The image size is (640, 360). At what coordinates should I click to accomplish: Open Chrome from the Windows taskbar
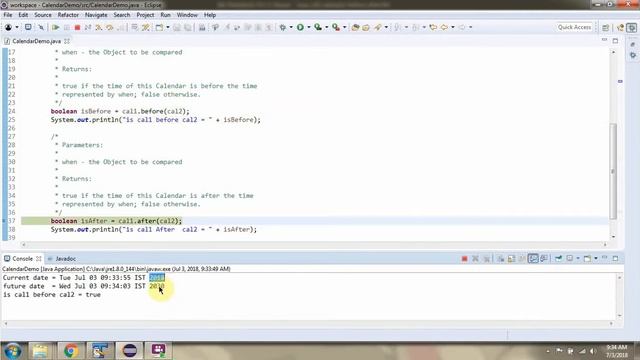pos(71,351)
